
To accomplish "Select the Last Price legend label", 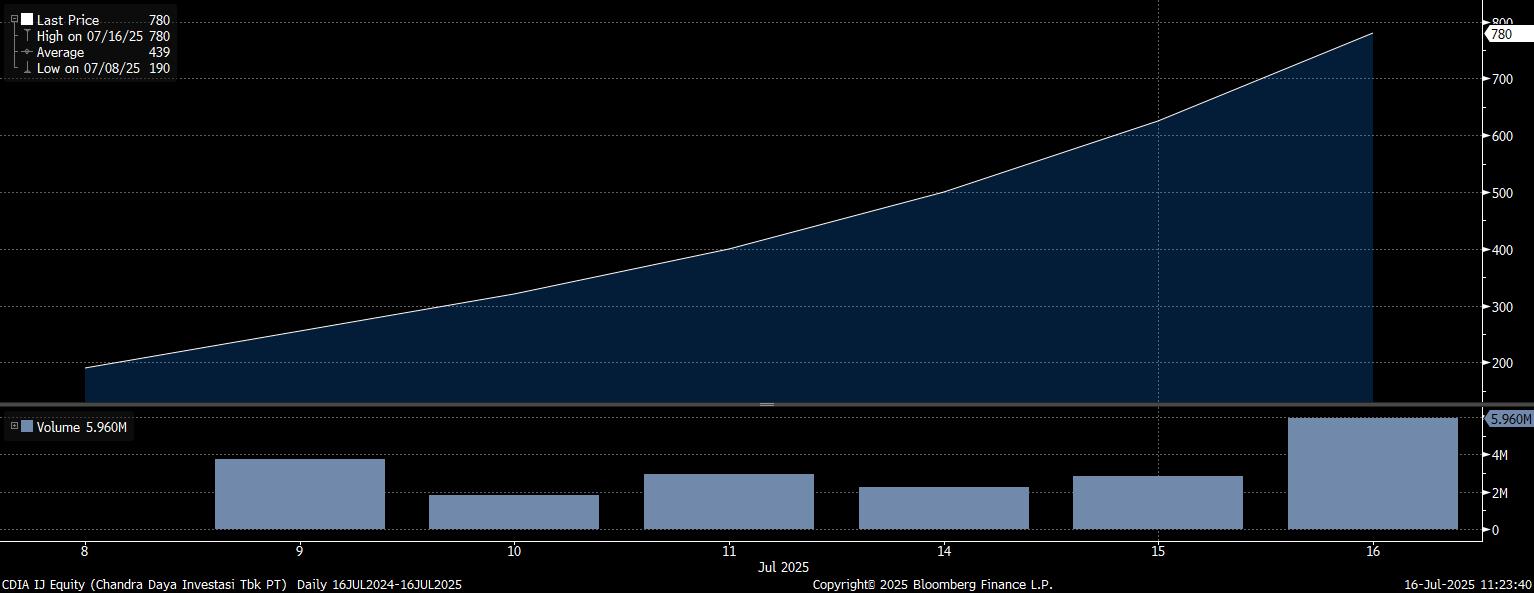I will pos(68,20).
